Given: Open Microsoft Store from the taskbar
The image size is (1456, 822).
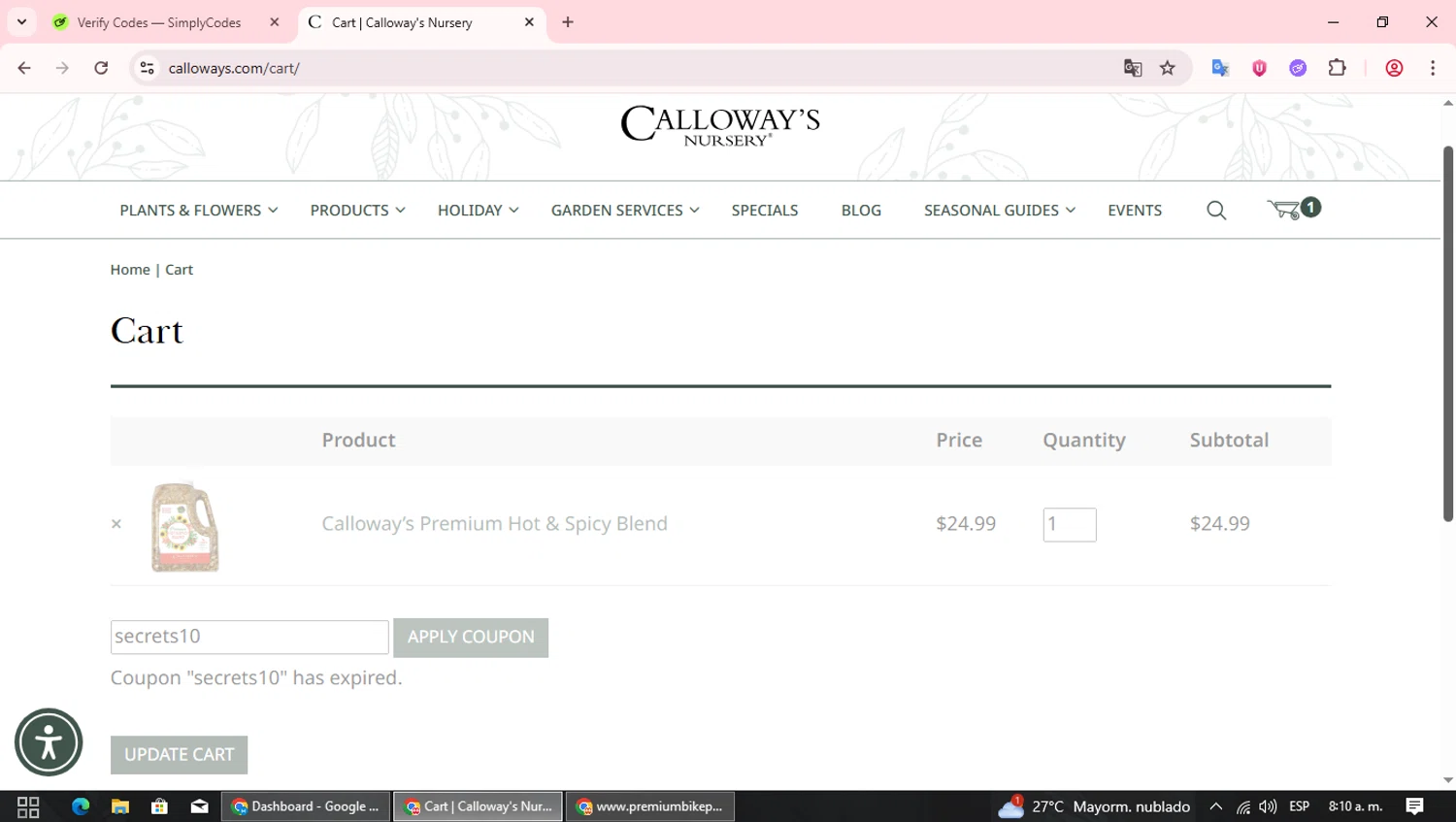Looking at the screenshot, I should [x=159, y=806].
